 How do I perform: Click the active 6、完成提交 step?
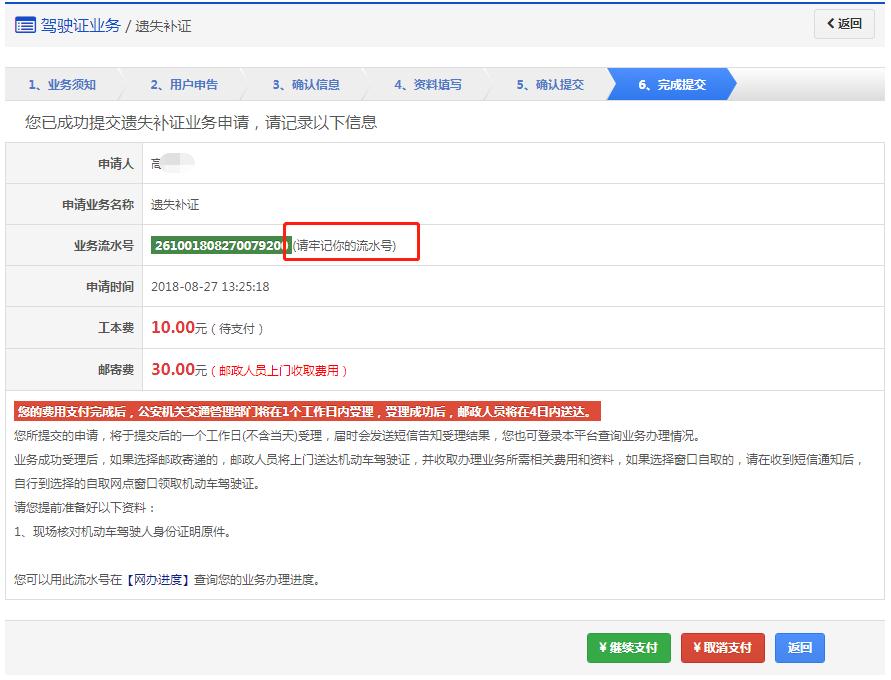point(672,85)
